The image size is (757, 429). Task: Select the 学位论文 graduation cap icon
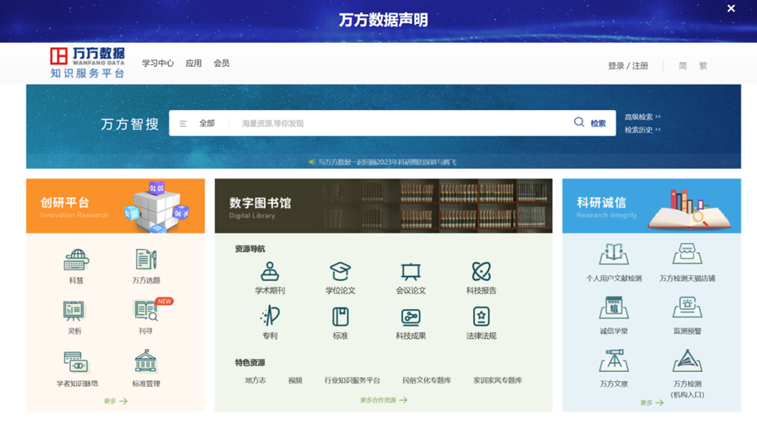[340, 272]
